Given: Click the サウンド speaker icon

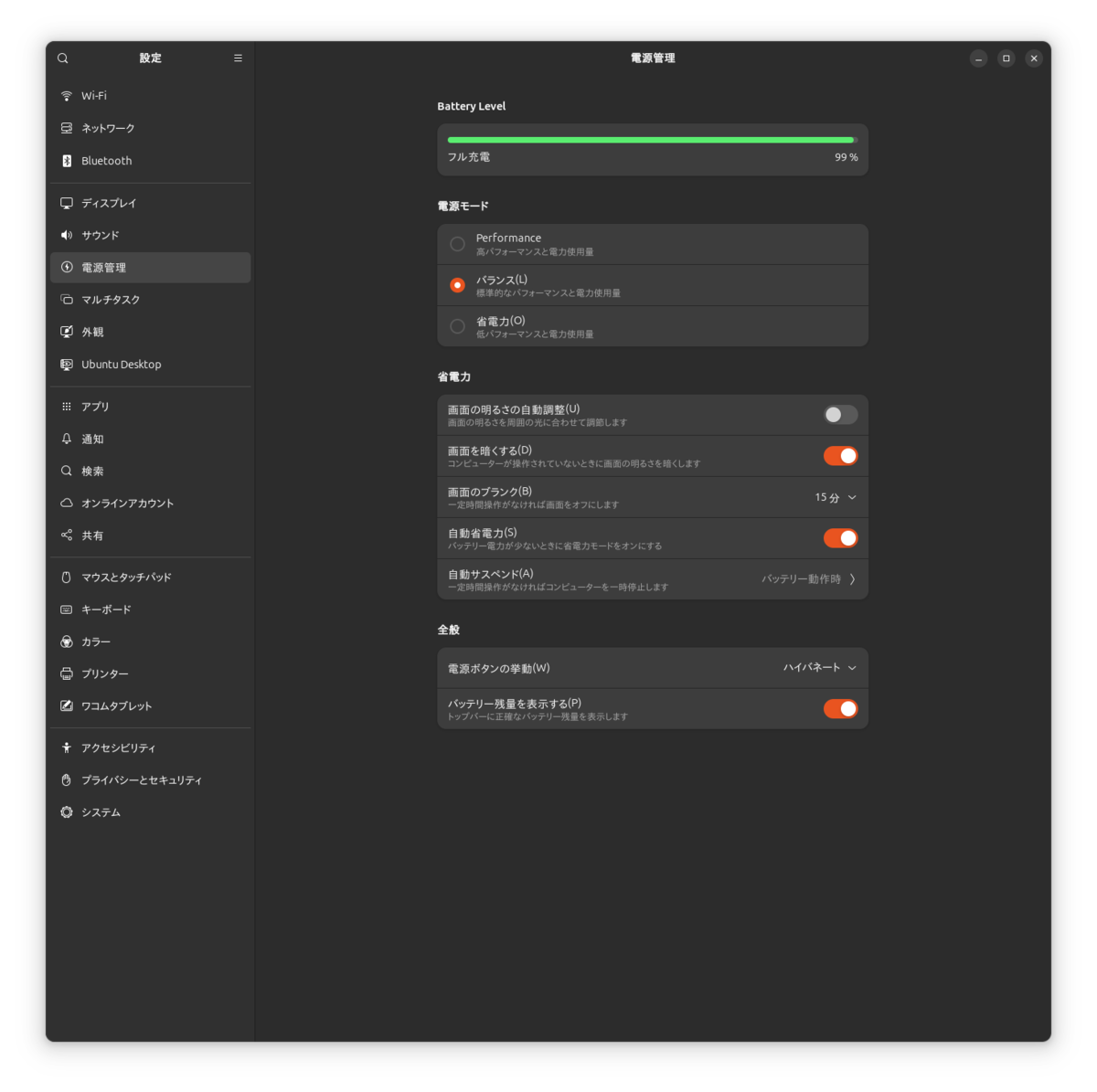Looking at the screenshot, I should point(67,236).
